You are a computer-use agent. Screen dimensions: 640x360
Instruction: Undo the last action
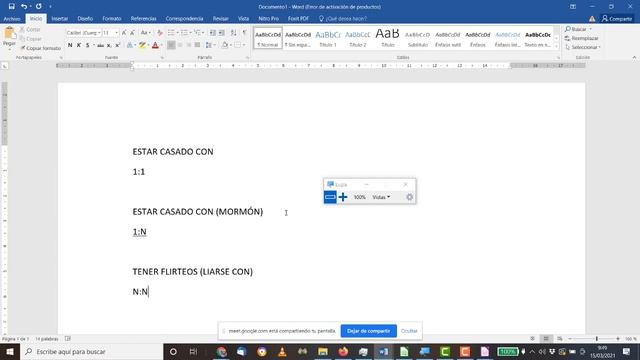(24, 7)
